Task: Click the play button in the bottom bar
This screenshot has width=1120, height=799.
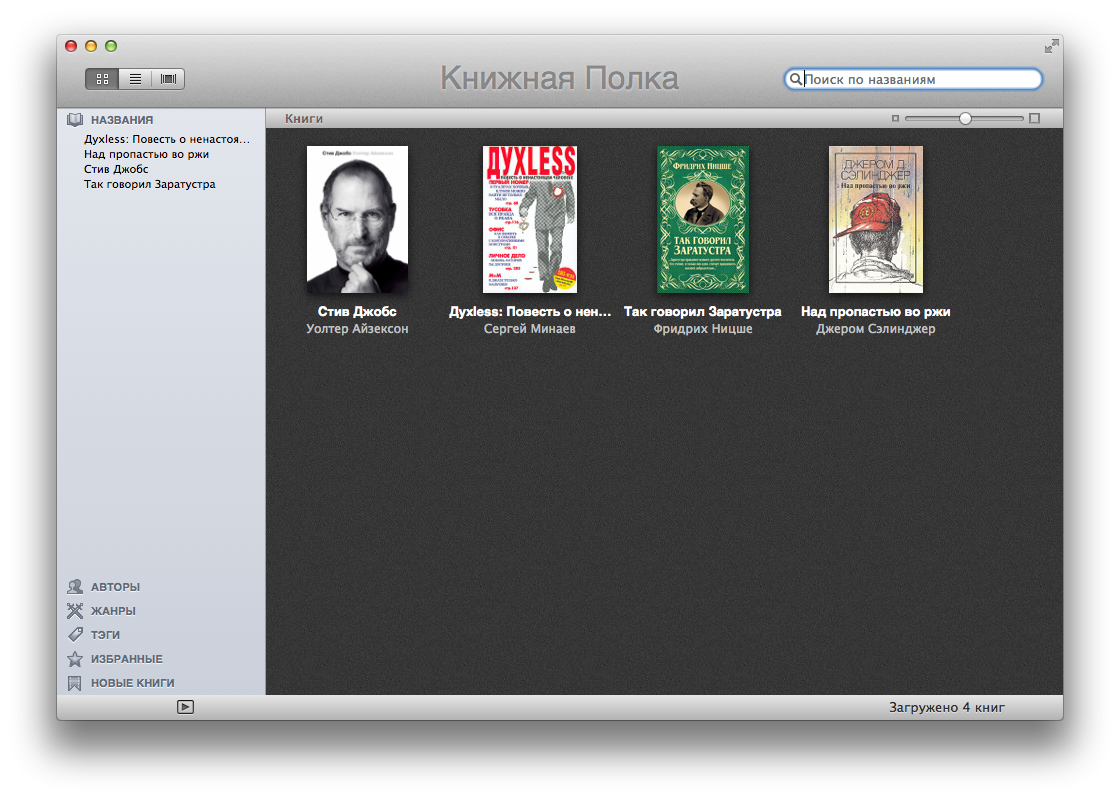Action: (185, 707)
